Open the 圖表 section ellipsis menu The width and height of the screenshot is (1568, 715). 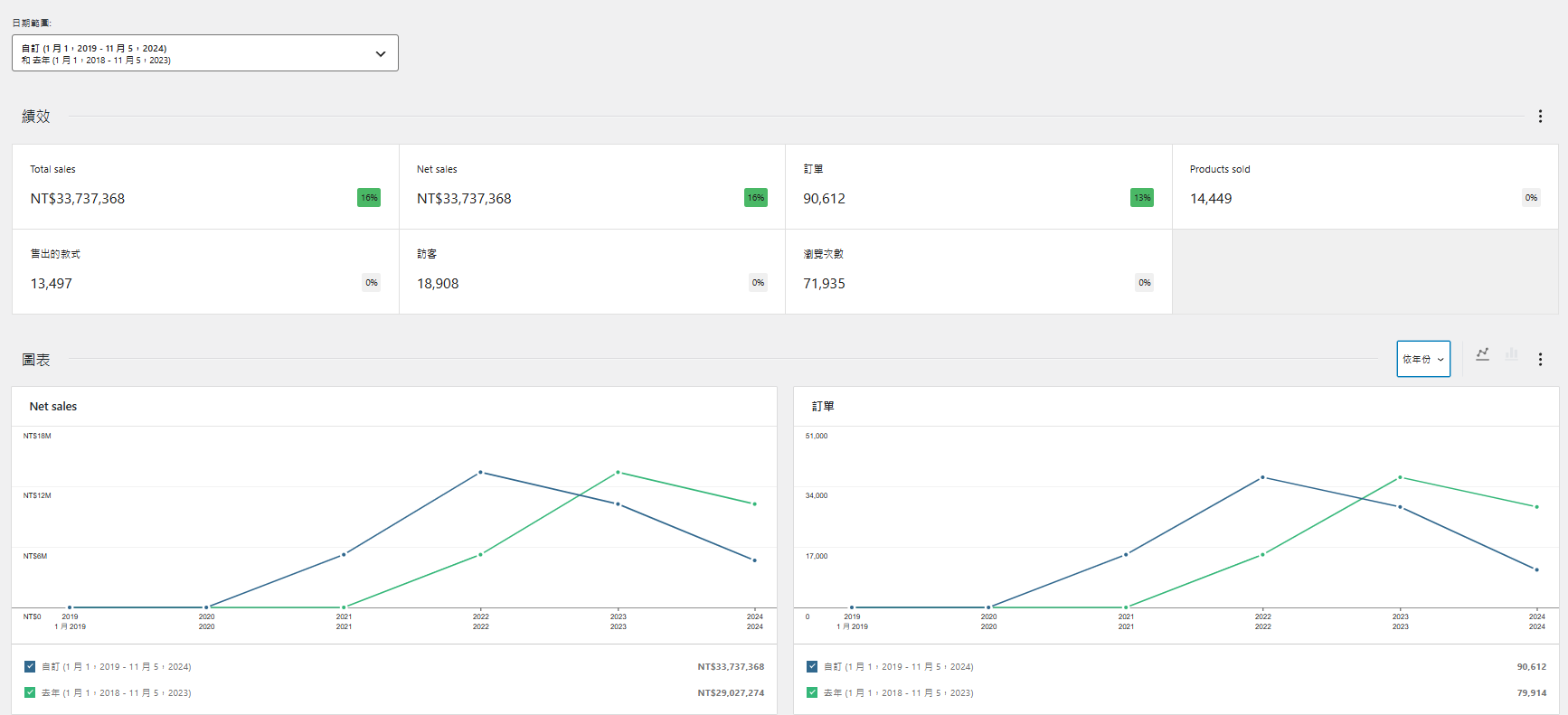click(1540, 360)
